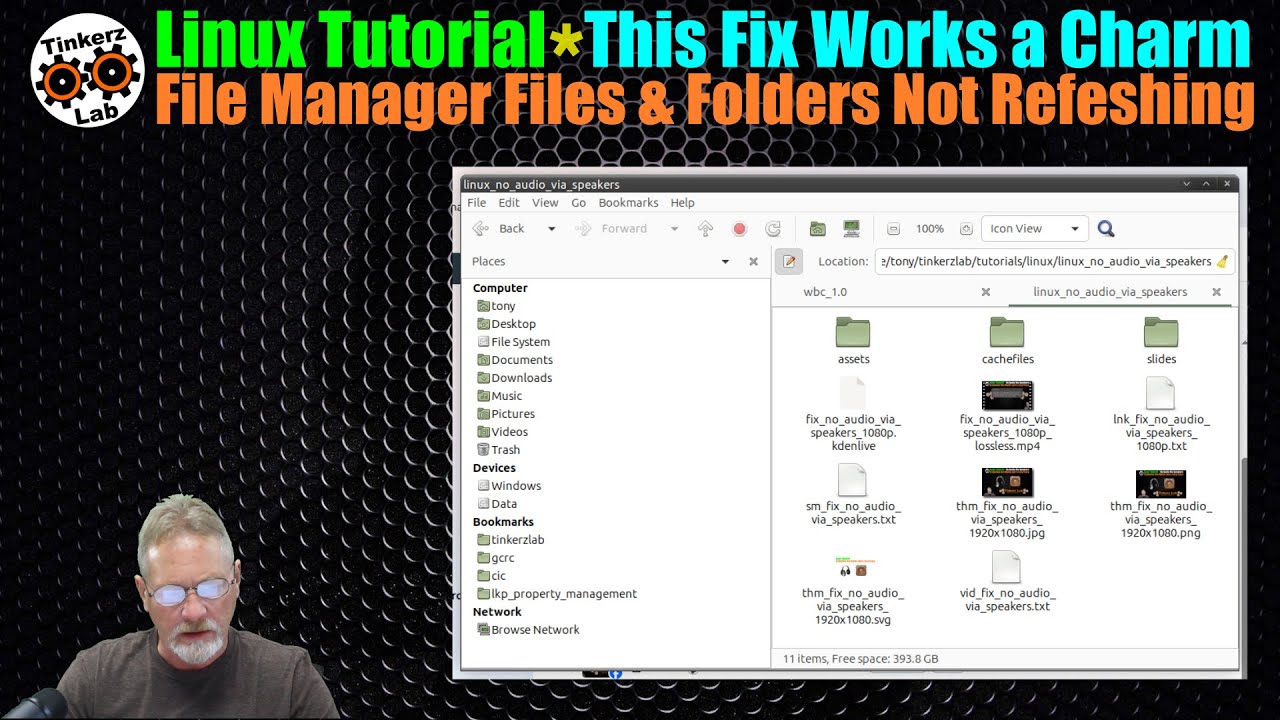Click the magnifier search icon
The width and height of the screenshot is (1280, 720).
point(1106,229)
